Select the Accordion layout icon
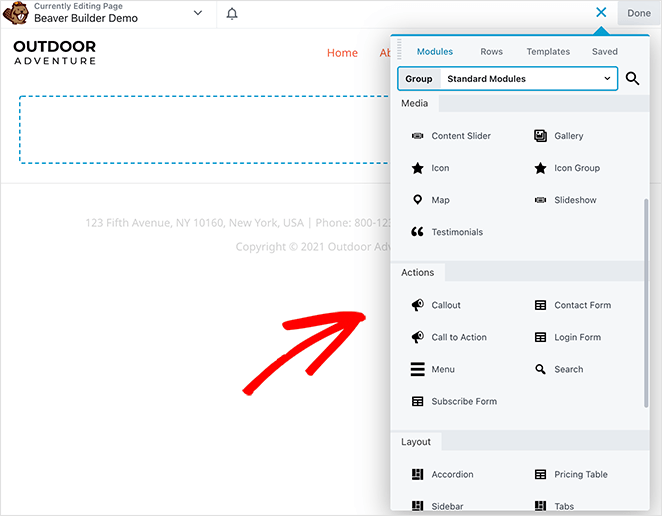The height and width of the screenshot is (516, 662). (x=417, y=474)
